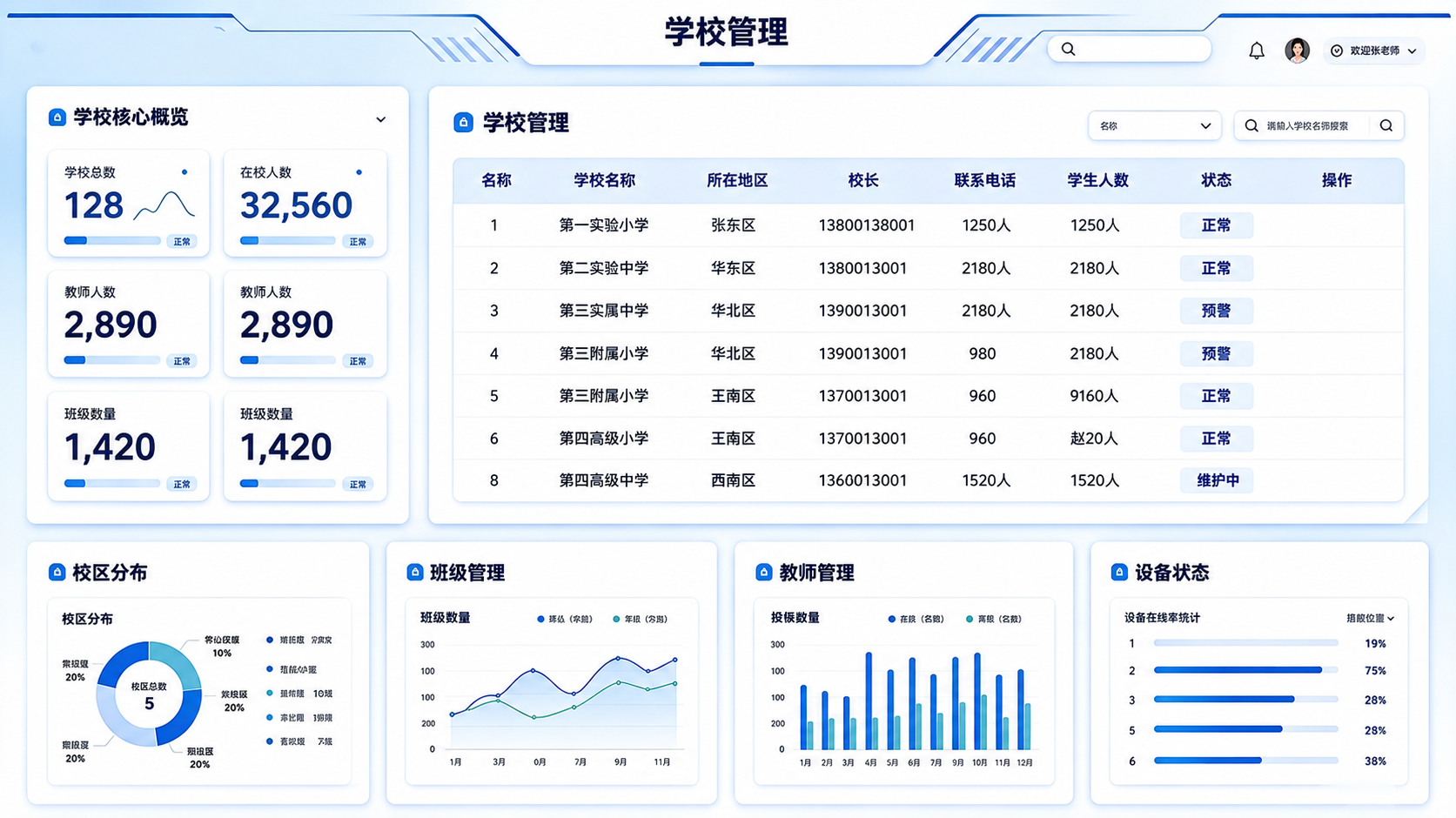The image size is (1456, 818).
Task: Click the 学校管理 title tab at top
Action: click(x=727, y=33)
